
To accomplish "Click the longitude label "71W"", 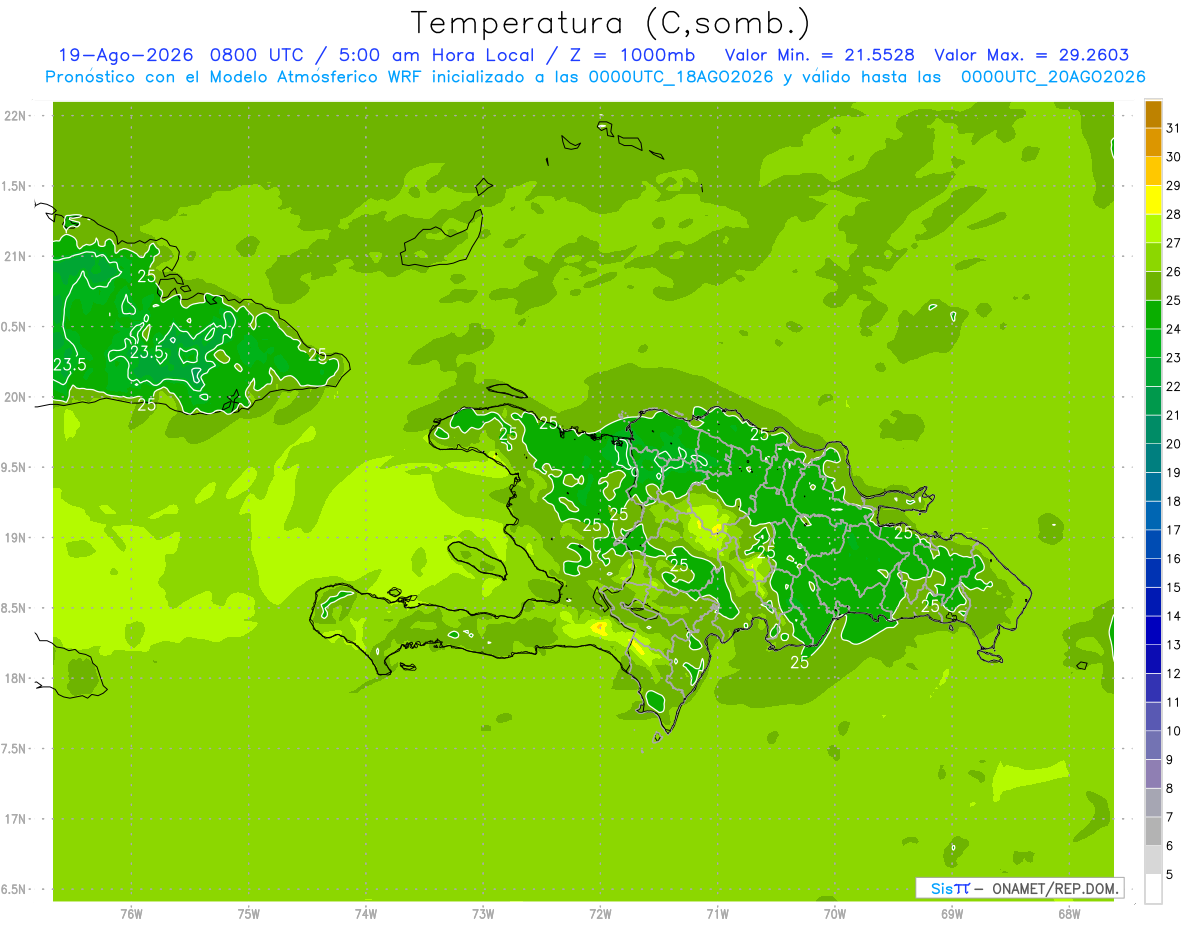I will (x=717, y=913).
